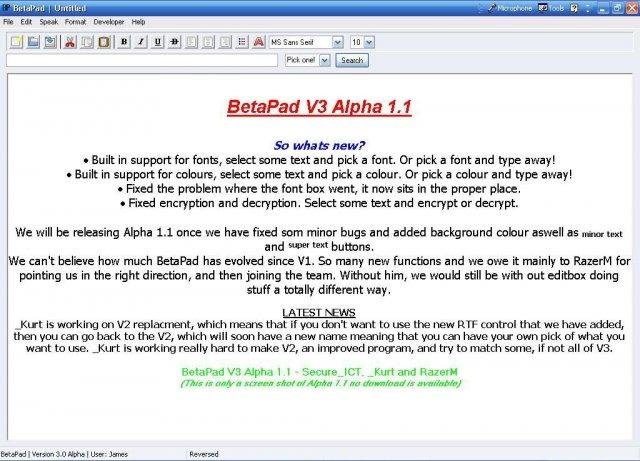Click into the search text field

(142, 60)
